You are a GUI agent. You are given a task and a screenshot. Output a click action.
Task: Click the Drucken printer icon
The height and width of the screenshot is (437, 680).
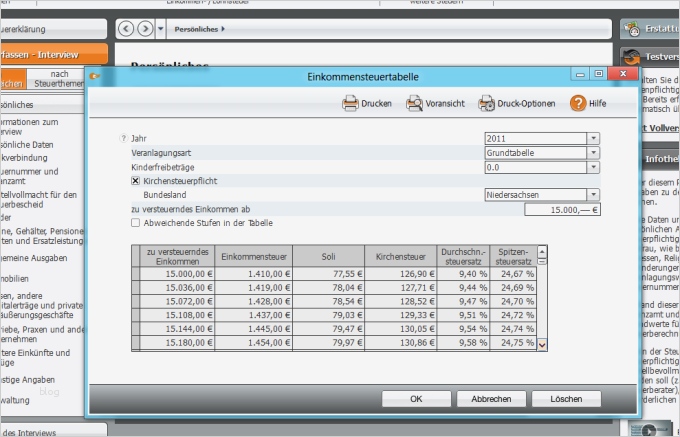350,104
